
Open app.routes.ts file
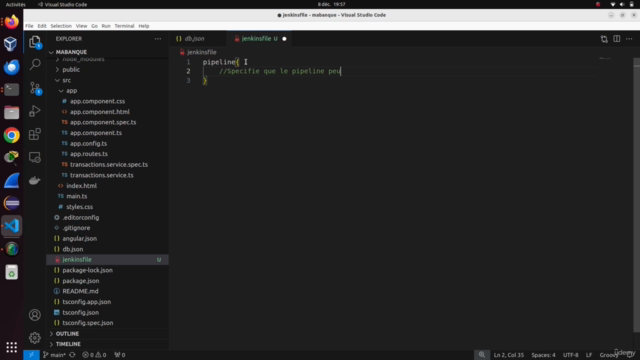(89, 154)
